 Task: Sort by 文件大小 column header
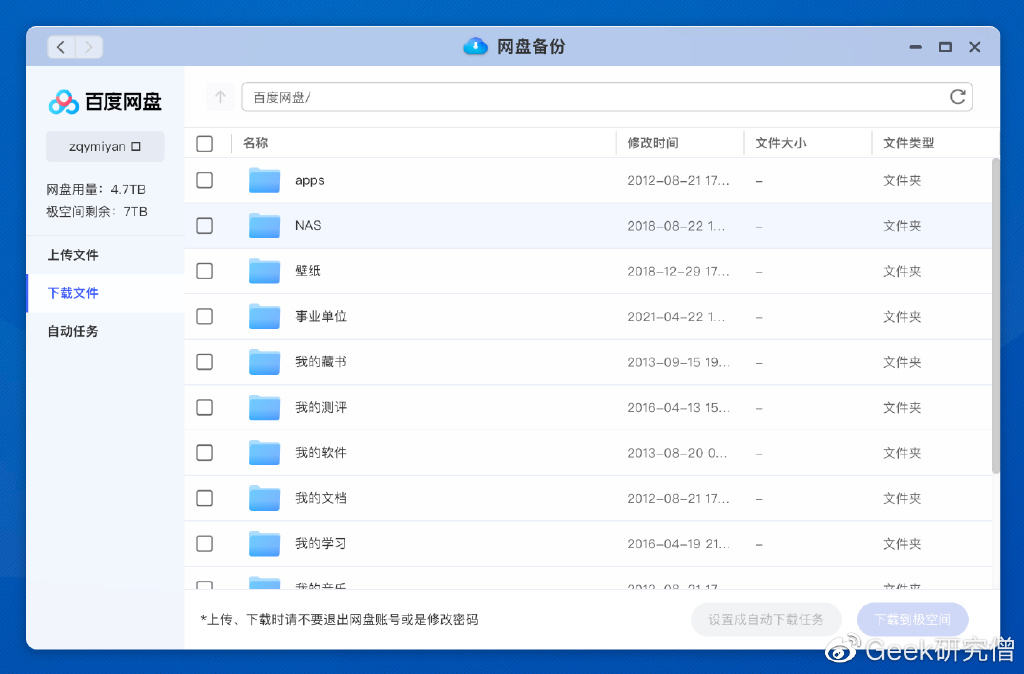(x=781, y=143)
